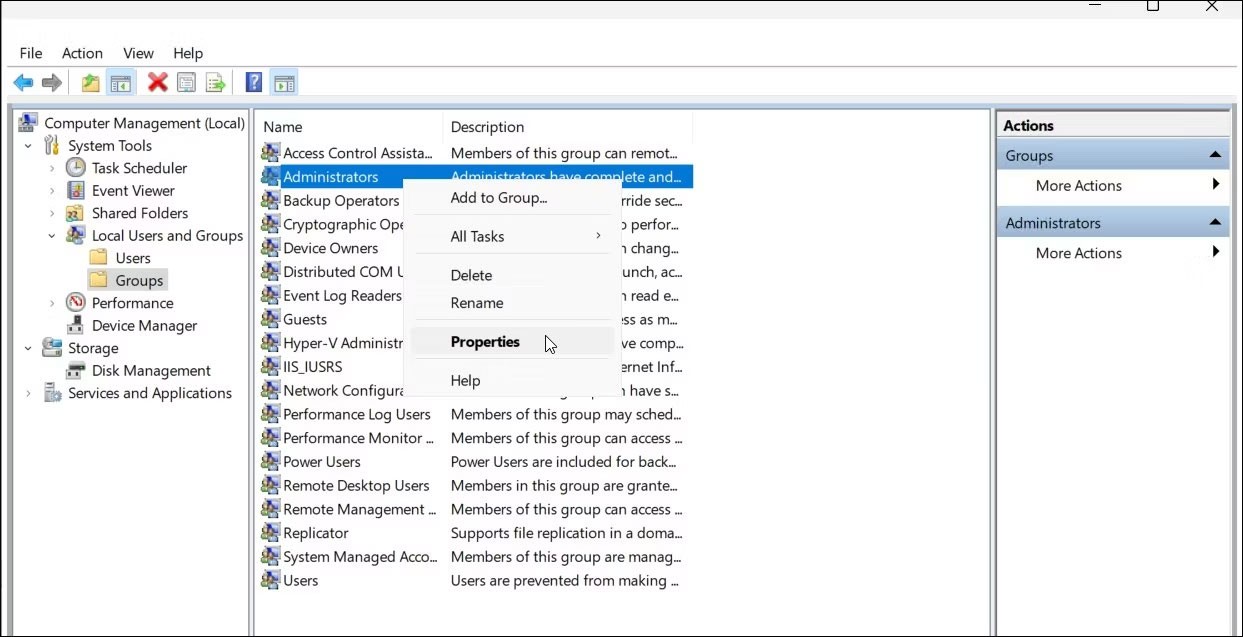Open the Action menu in menu bar
Screen dimensions: 1243x637
(x=82, y=53)
